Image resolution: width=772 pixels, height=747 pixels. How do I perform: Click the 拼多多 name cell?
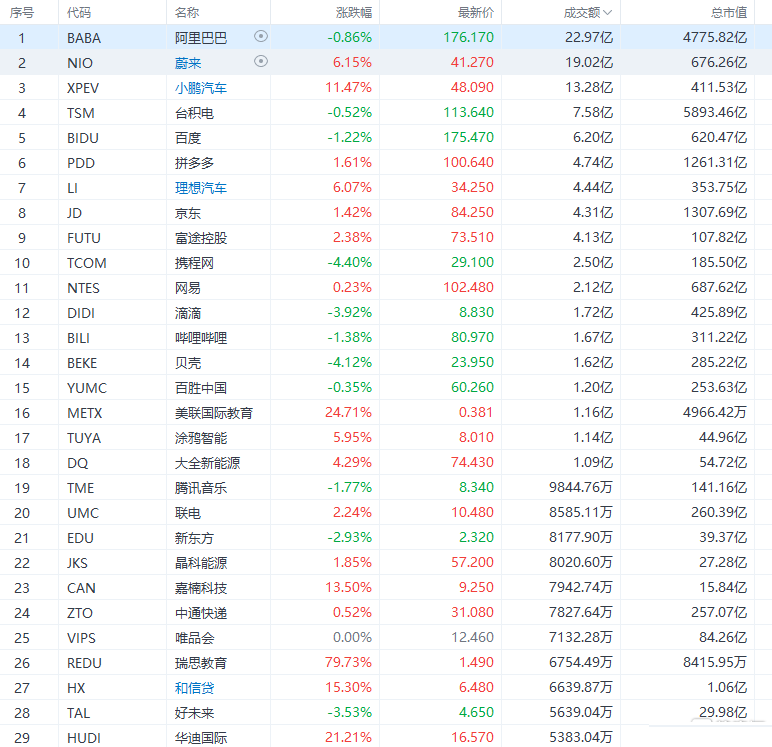click(x=194, y=163)
